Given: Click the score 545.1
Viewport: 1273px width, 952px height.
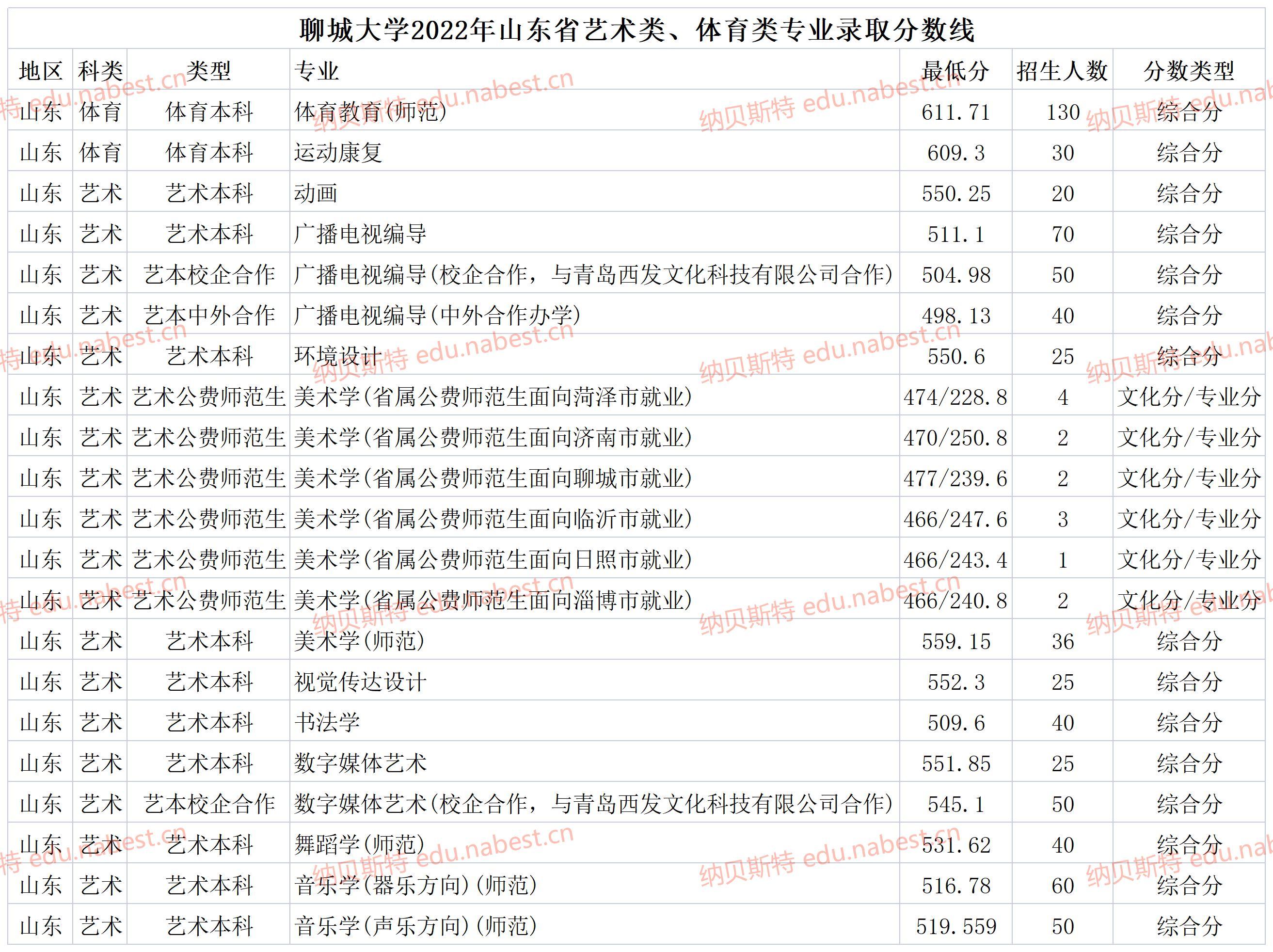Looking at the screenshot, I should pyautogui.click(x=956, y=805).
